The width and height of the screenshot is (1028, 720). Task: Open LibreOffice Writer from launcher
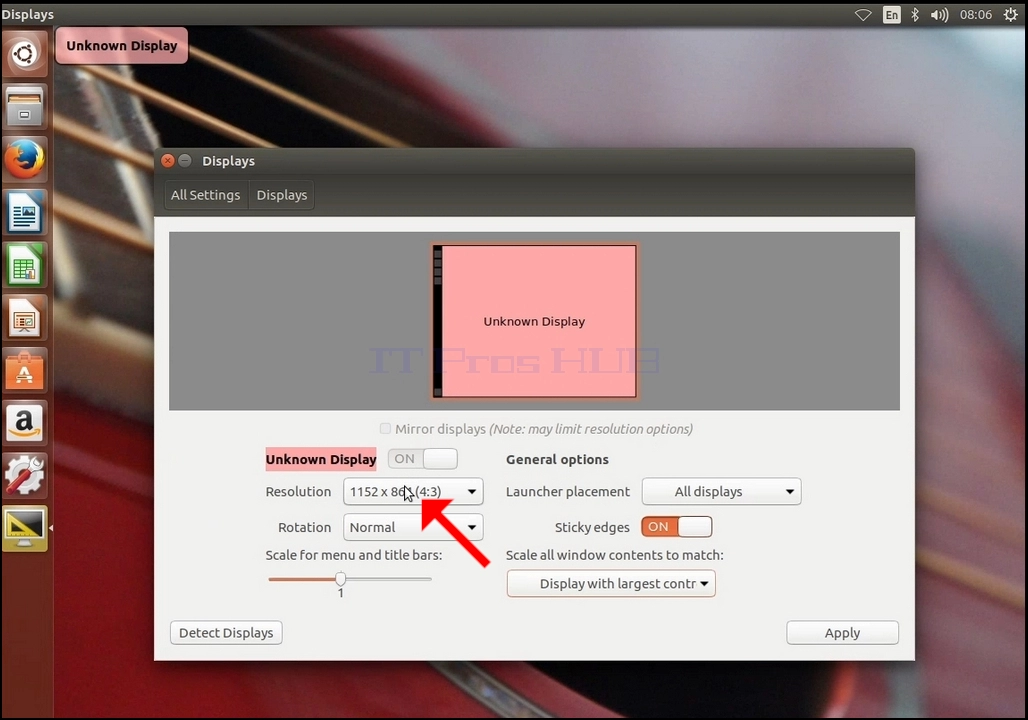click(x=24, y=212)
